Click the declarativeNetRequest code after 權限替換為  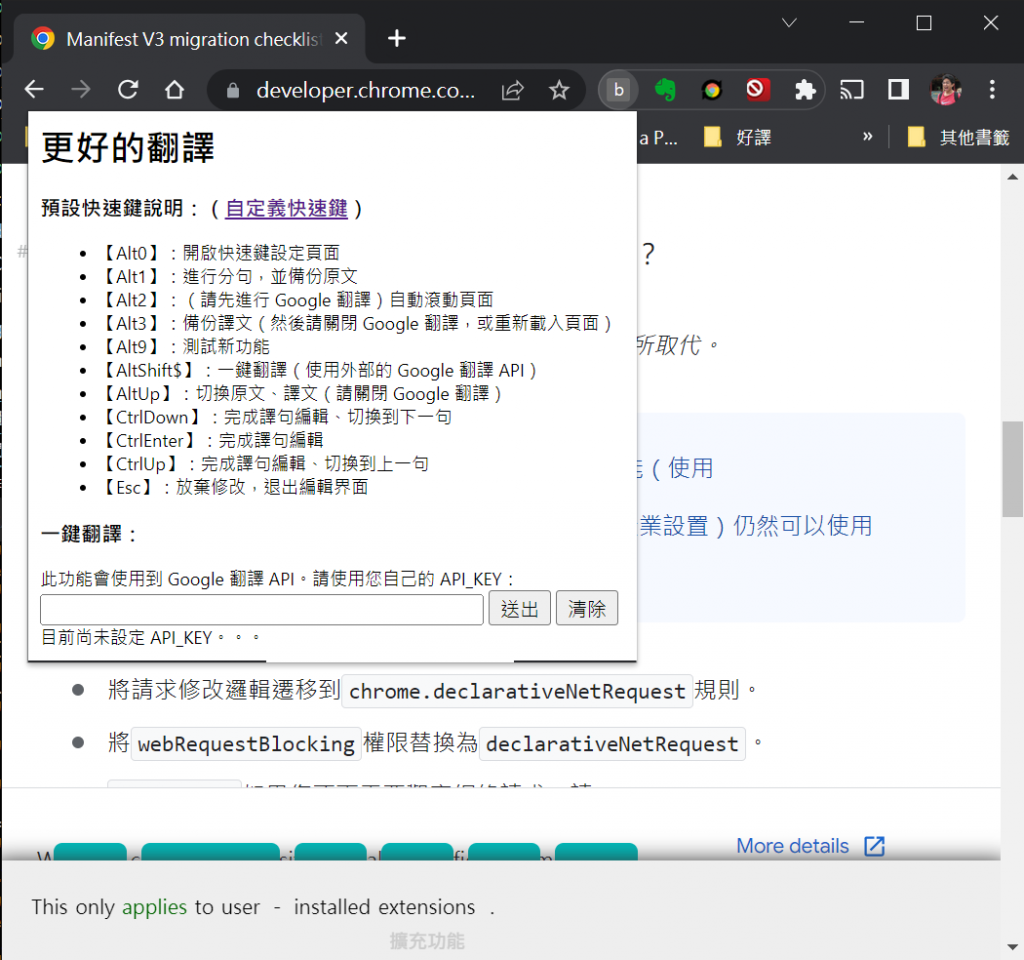[x=612, y=744]
